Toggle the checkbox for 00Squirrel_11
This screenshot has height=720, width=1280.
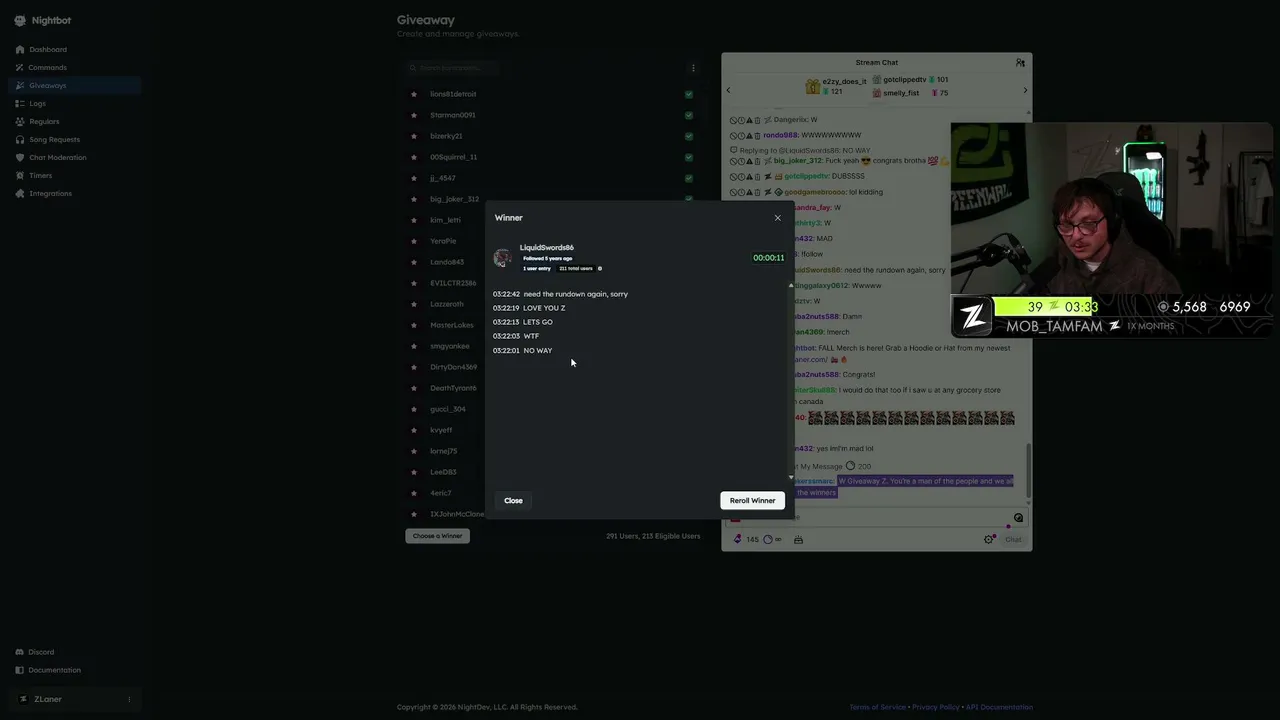click(689, 157)
